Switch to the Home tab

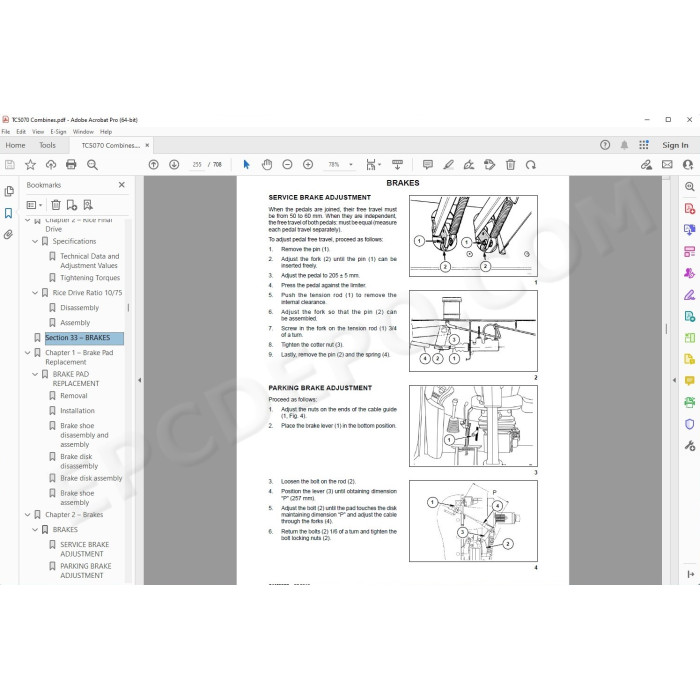pyautogui.click(x=16, y=145)
